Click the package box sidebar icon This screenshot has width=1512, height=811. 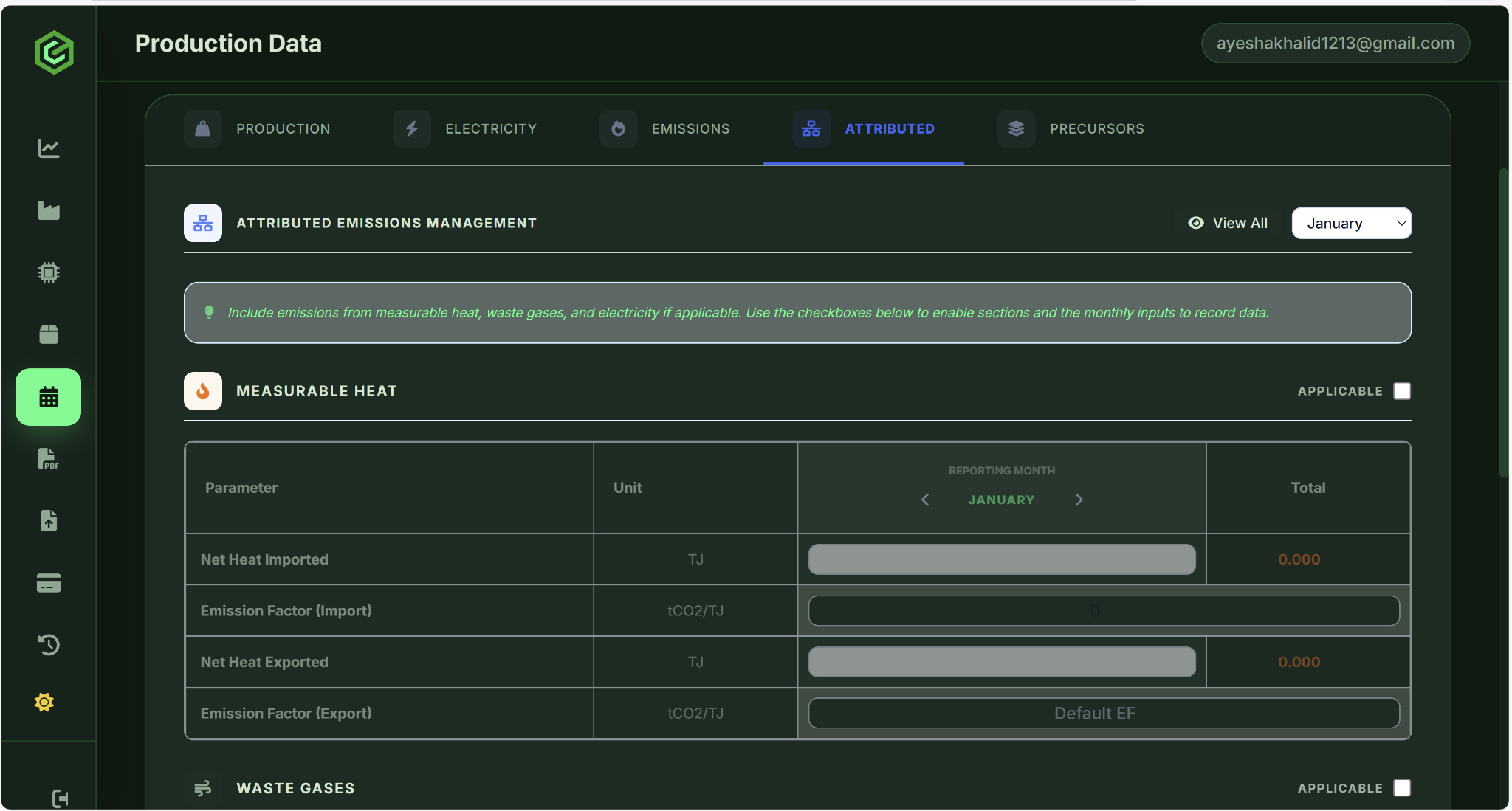coord(49,334)
